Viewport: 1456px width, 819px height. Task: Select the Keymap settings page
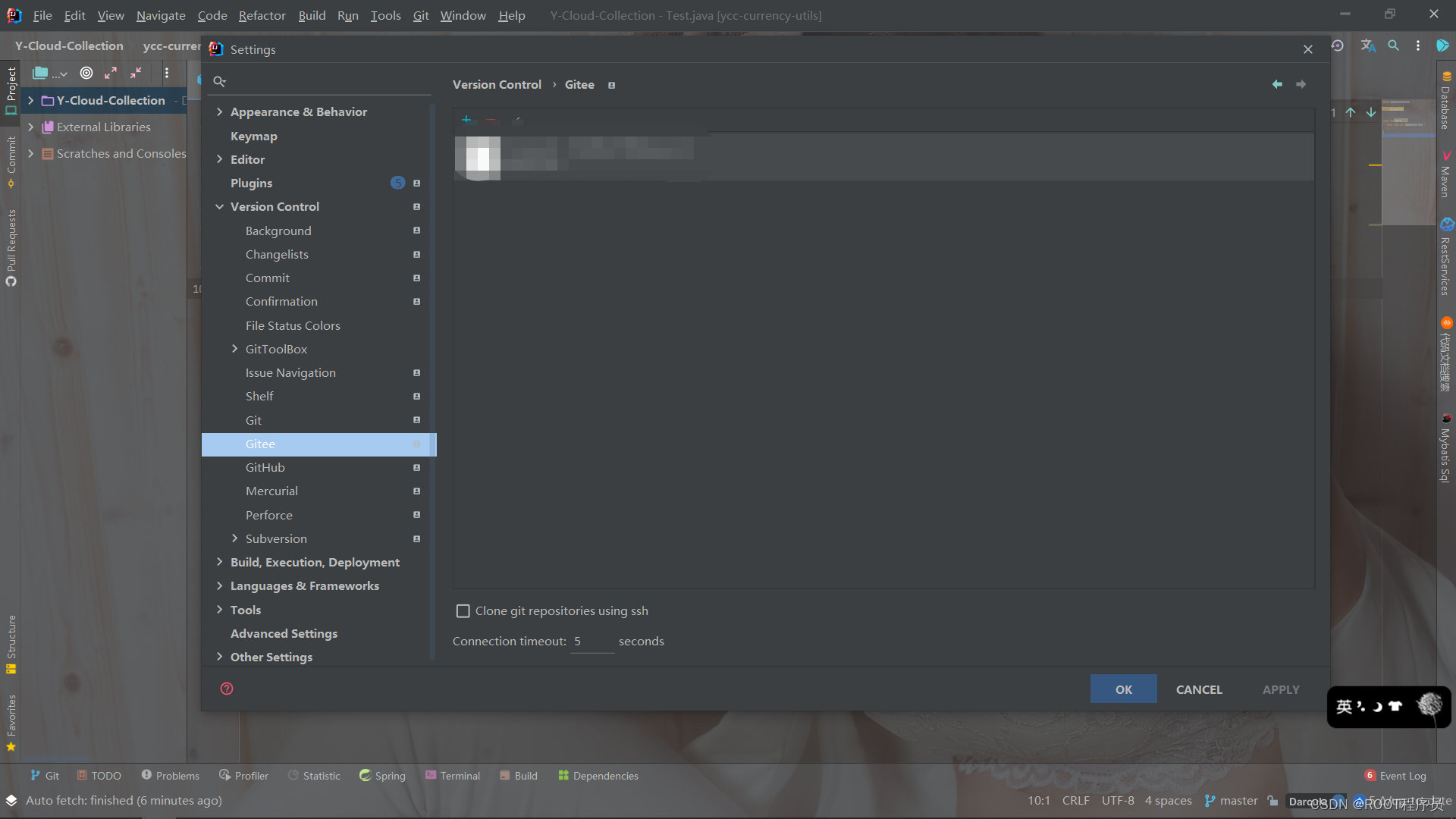[254, 136]
